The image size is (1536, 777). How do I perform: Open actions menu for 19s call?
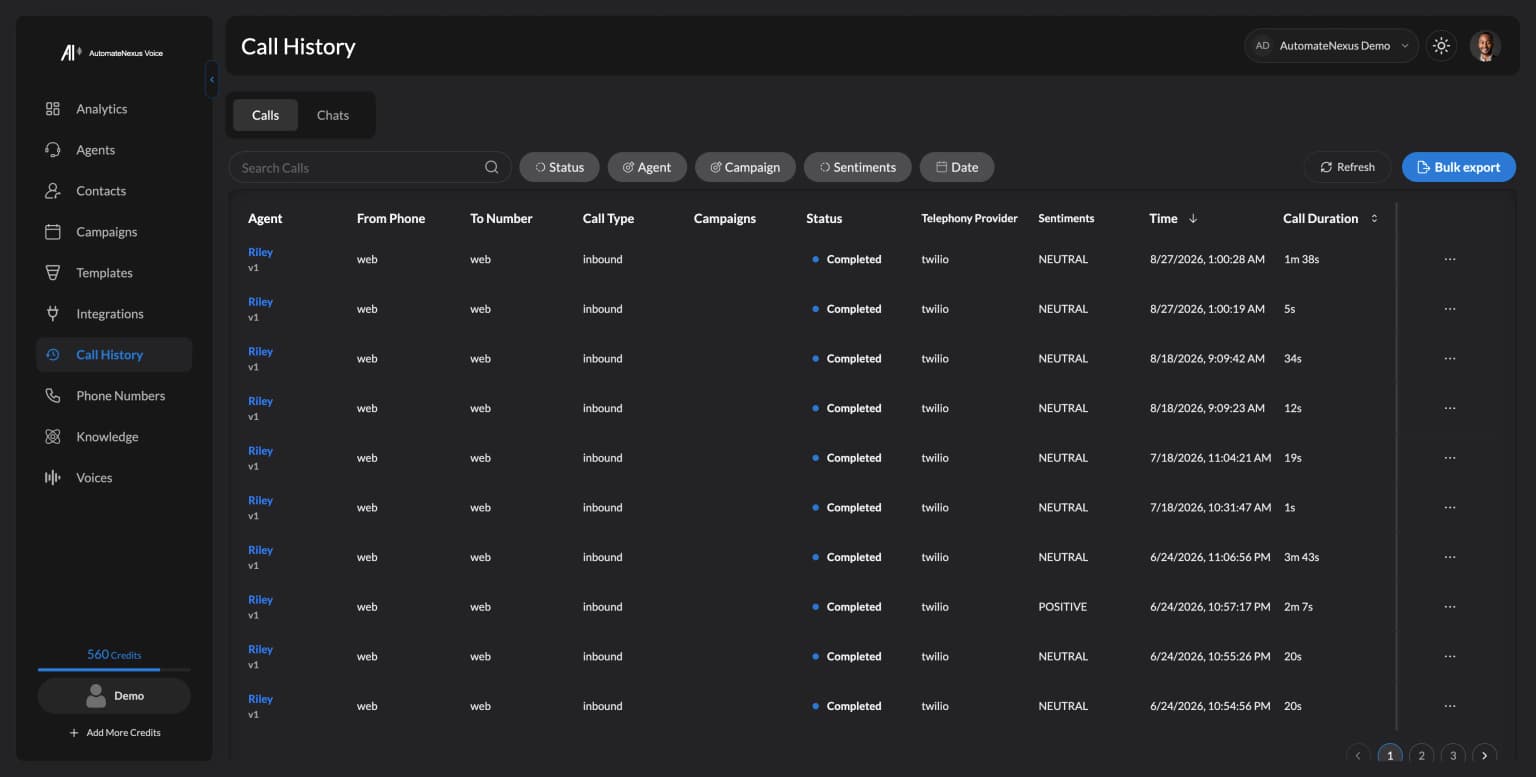pyautogui.click(x=1450, y=458)
